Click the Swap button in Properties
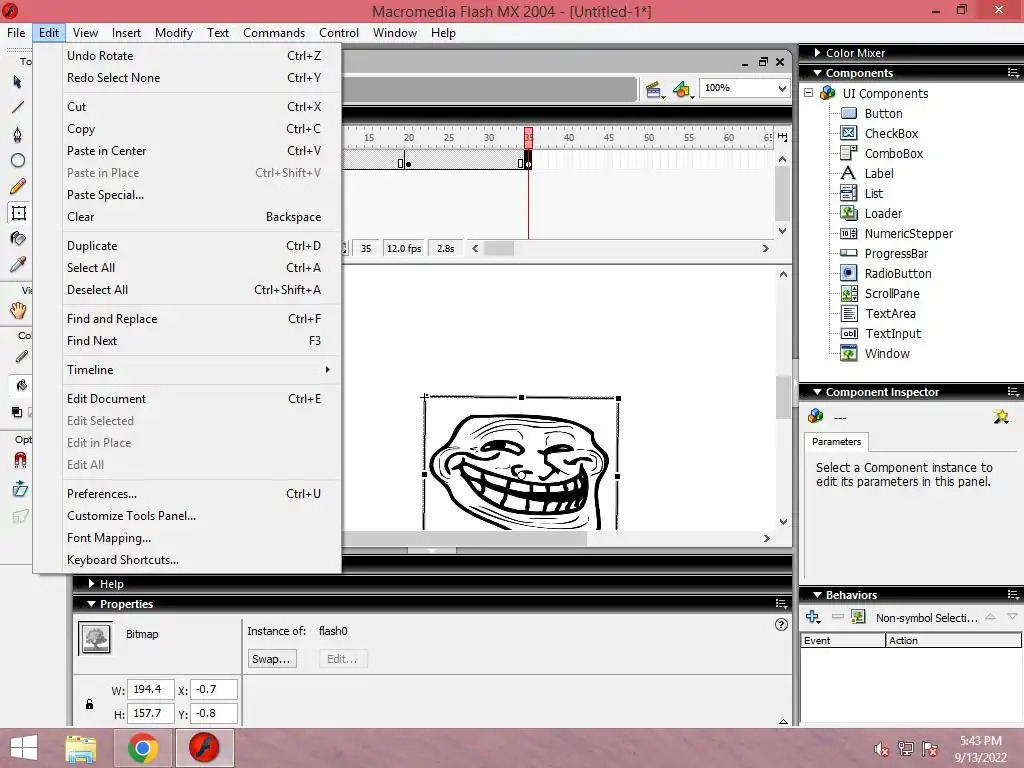The width and height of the screenshot is (1024, 768). coord(272,659)
